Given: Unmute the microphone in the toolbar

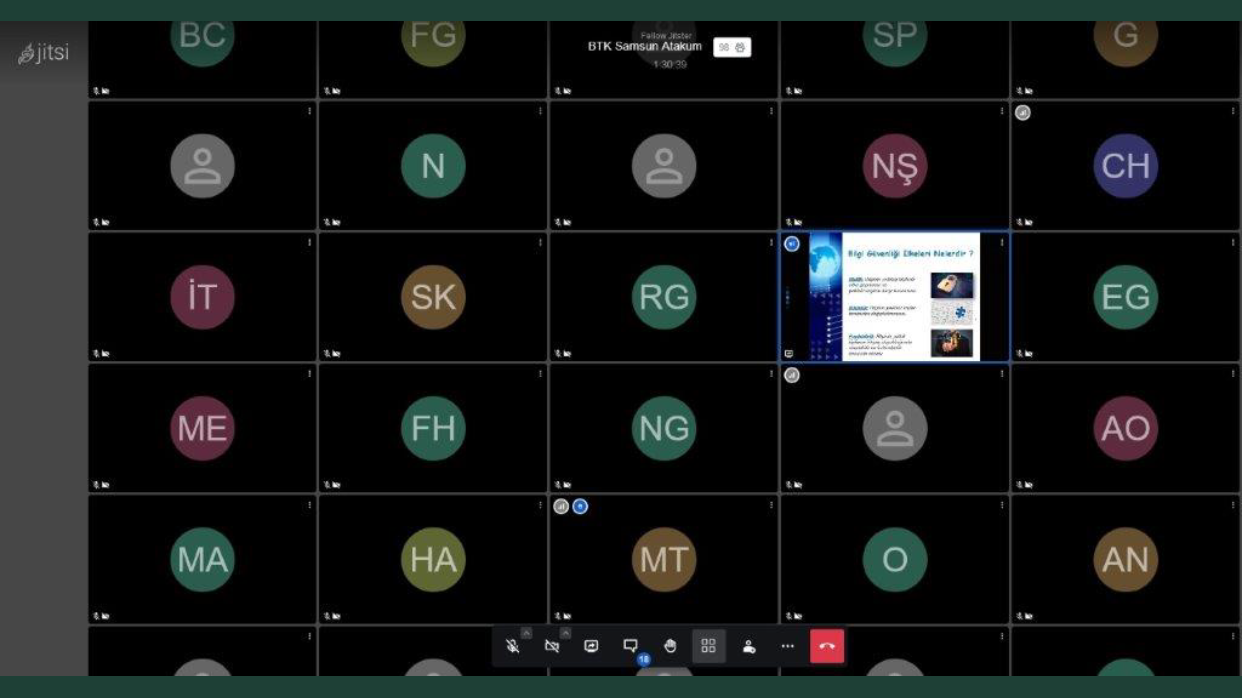Looking at the screenshot, I should [x=513, y=646].
